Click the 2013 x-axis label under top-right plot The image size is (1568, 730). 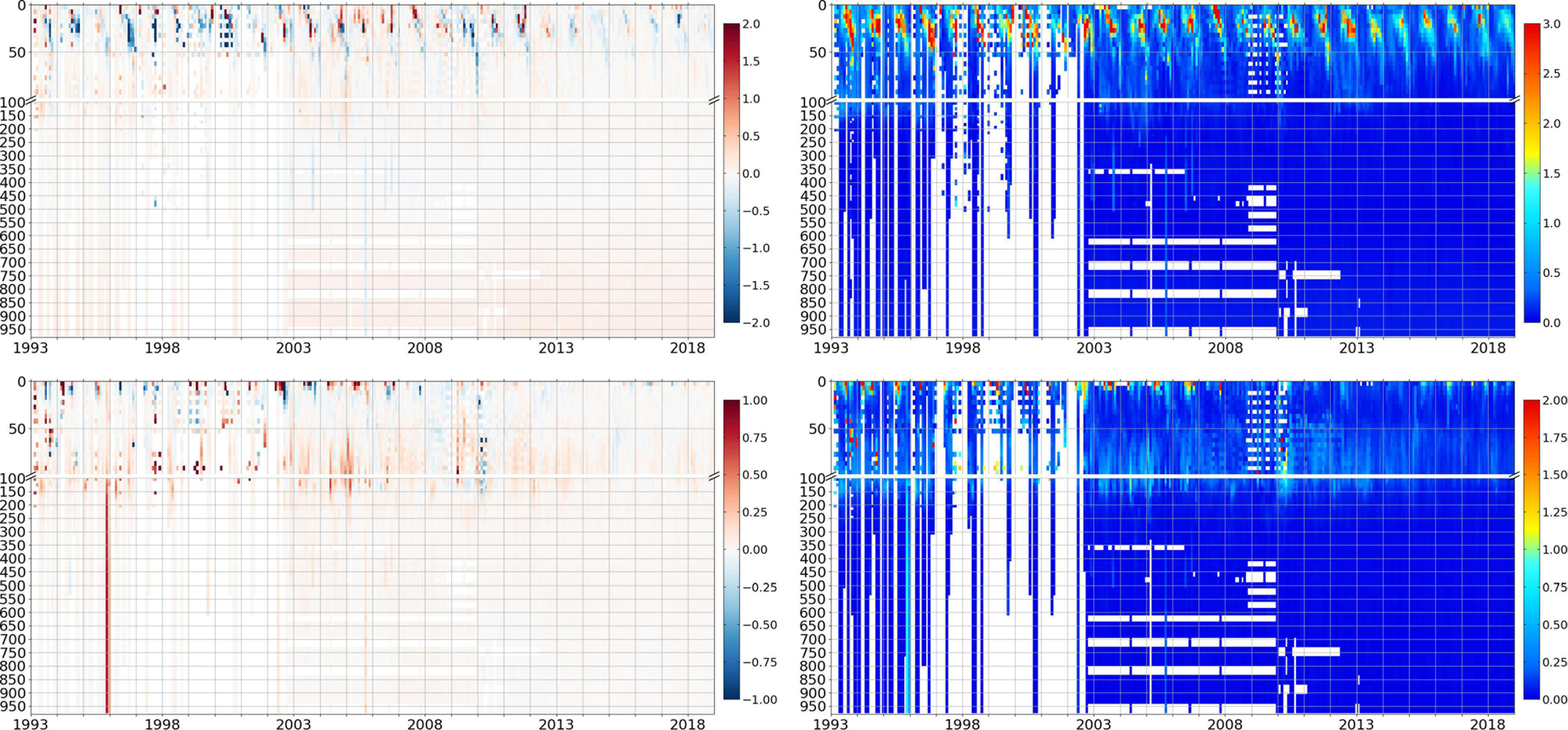1357,348
